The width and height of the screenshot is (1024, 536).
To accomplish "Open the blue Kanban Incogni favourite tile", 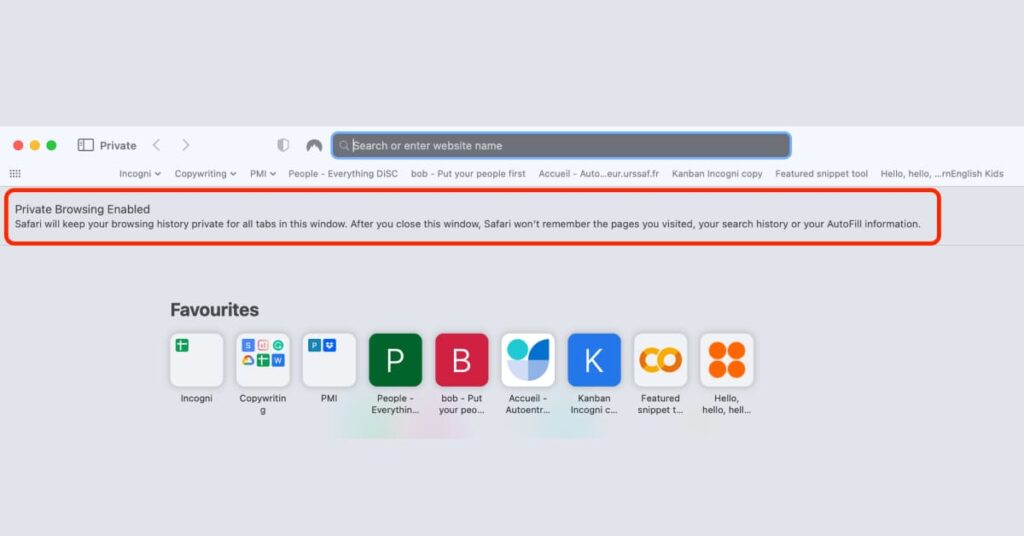I will click(x=594, y=360).
